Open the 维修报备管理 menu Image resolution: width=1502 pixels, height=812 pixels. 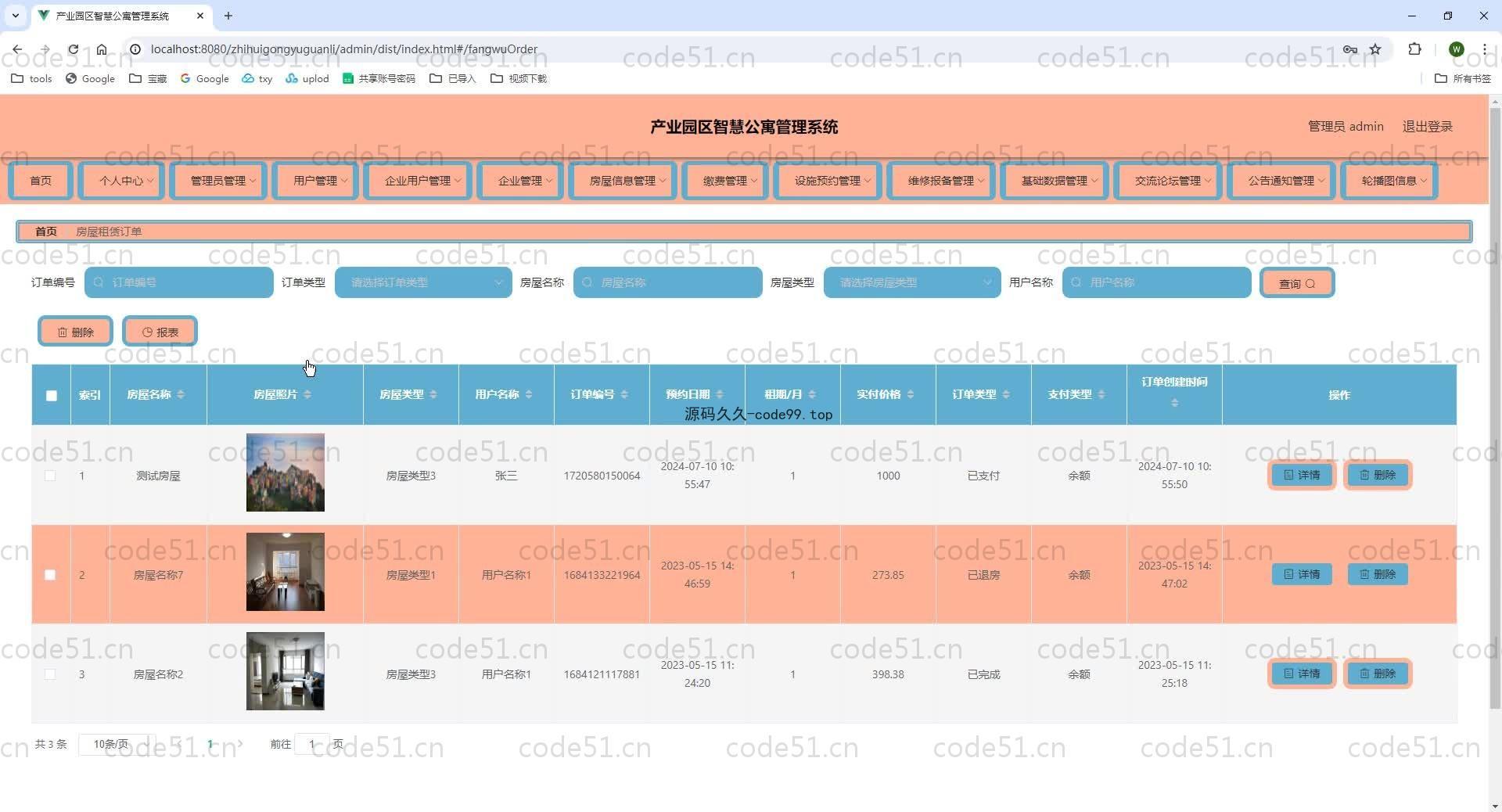click(x=941, y=181)
